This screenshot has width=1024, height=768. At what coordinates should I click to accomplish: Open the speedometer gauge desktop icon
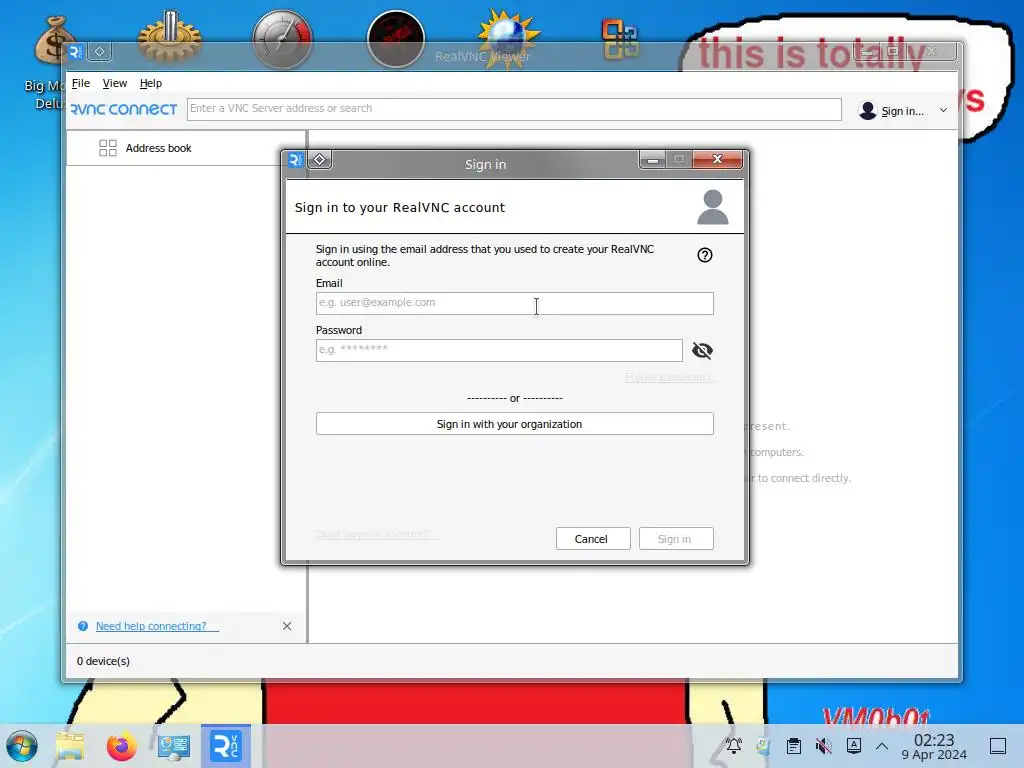point(282,39)
